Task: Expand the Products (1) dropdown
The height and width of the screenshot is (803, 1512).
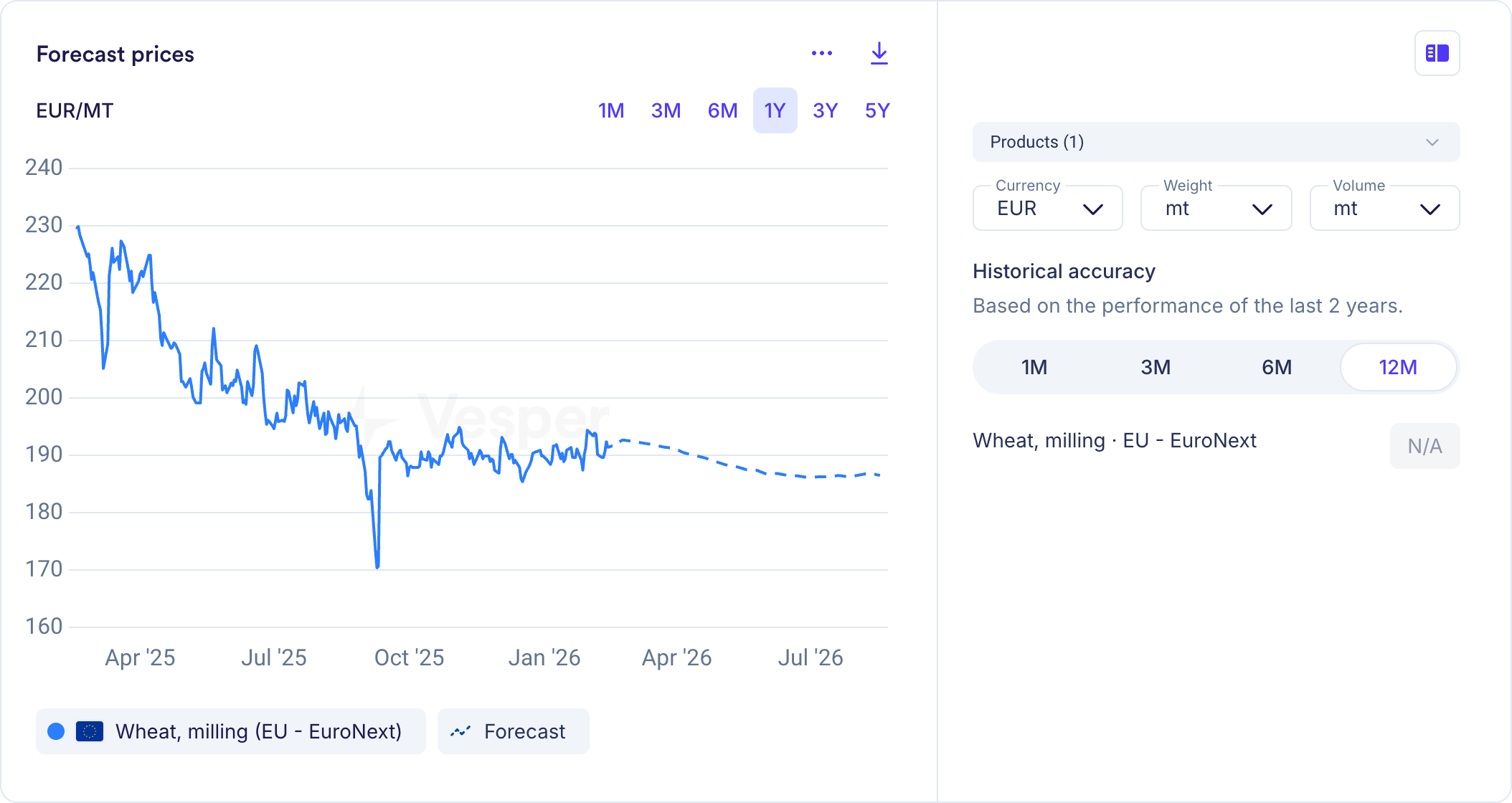Action: (x=1216, y=142)
